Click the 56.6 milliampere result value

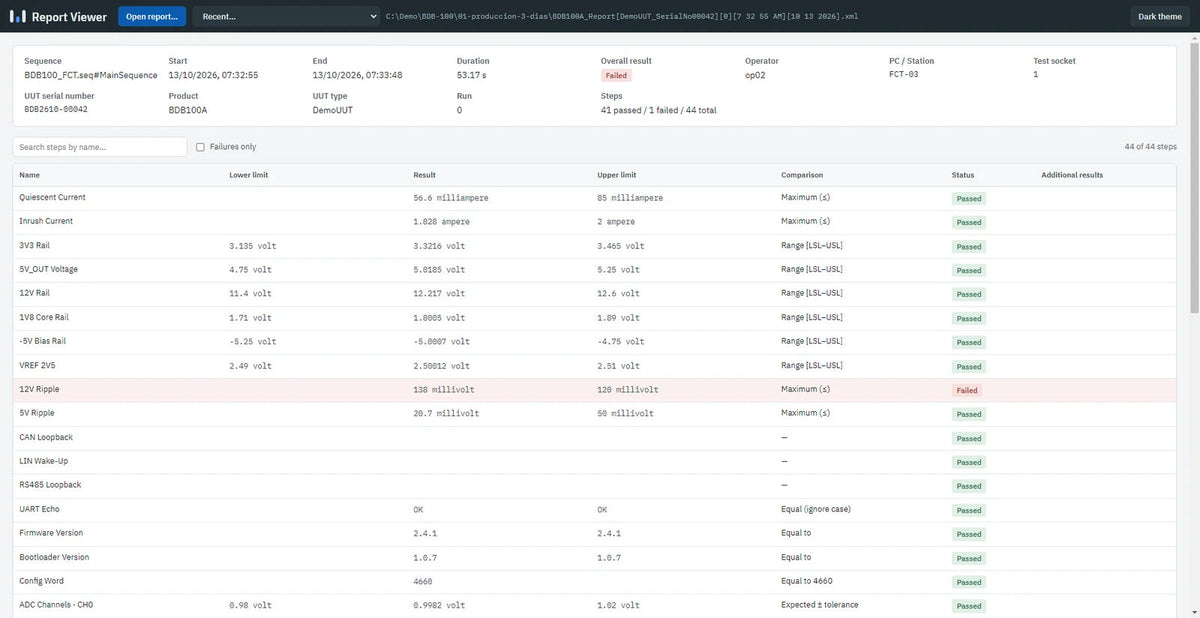(451, 198)
